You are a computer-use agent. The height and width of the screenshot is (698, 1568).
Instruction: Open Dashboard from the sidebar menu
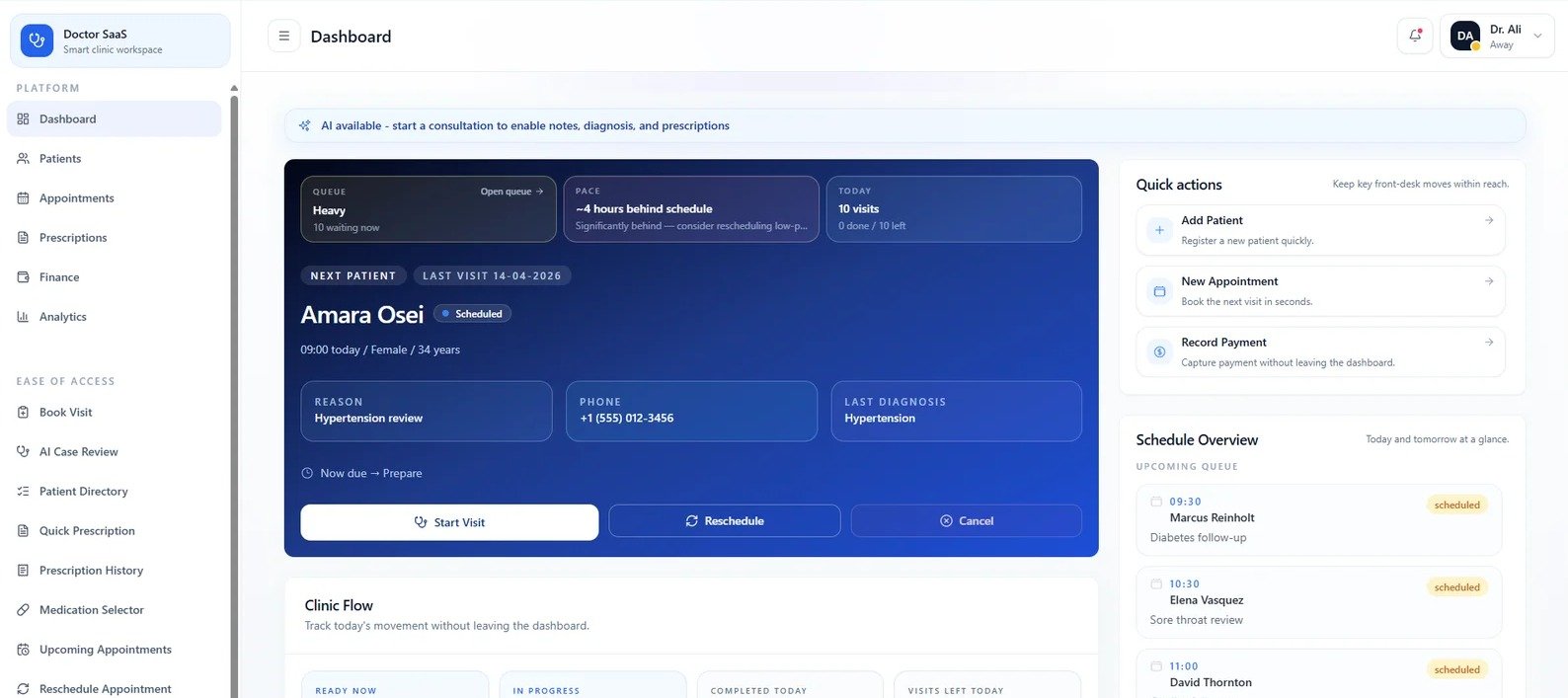(115, 118)
